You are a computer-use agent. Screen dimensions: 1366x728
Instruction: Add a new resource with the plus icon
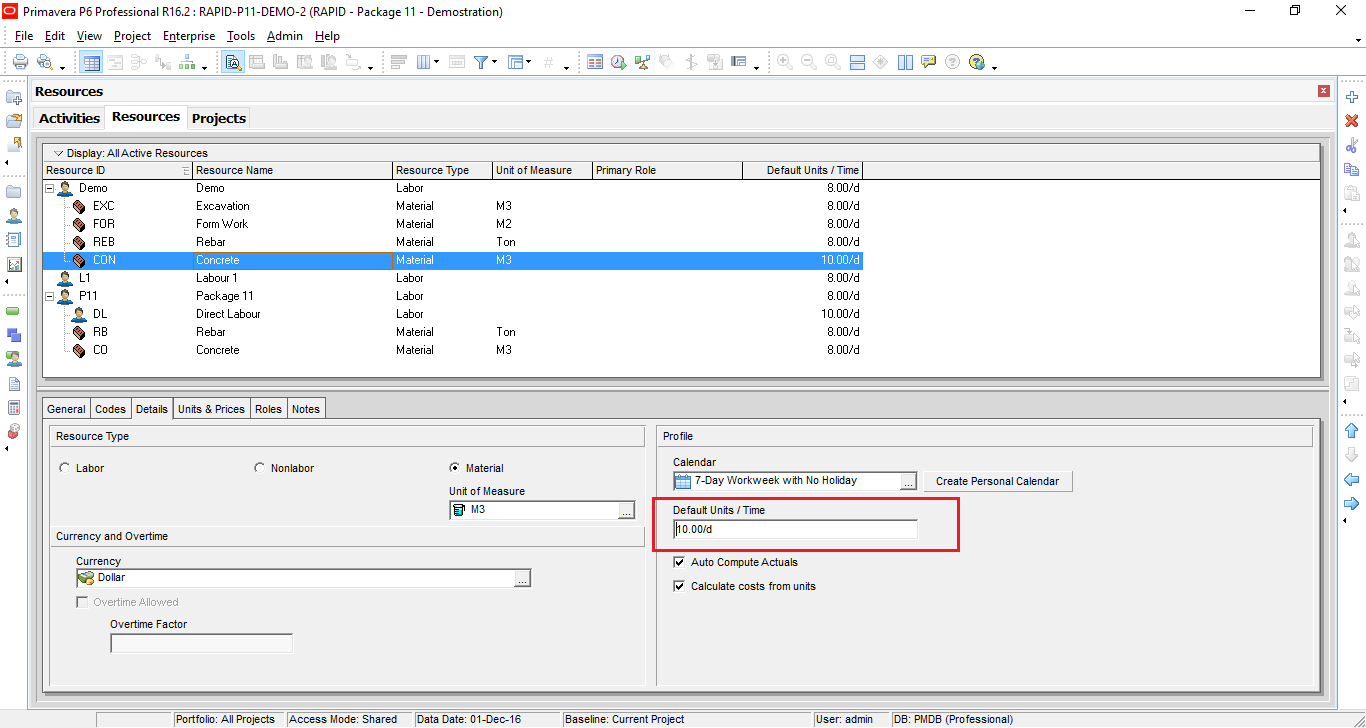tap(1351, 97)
